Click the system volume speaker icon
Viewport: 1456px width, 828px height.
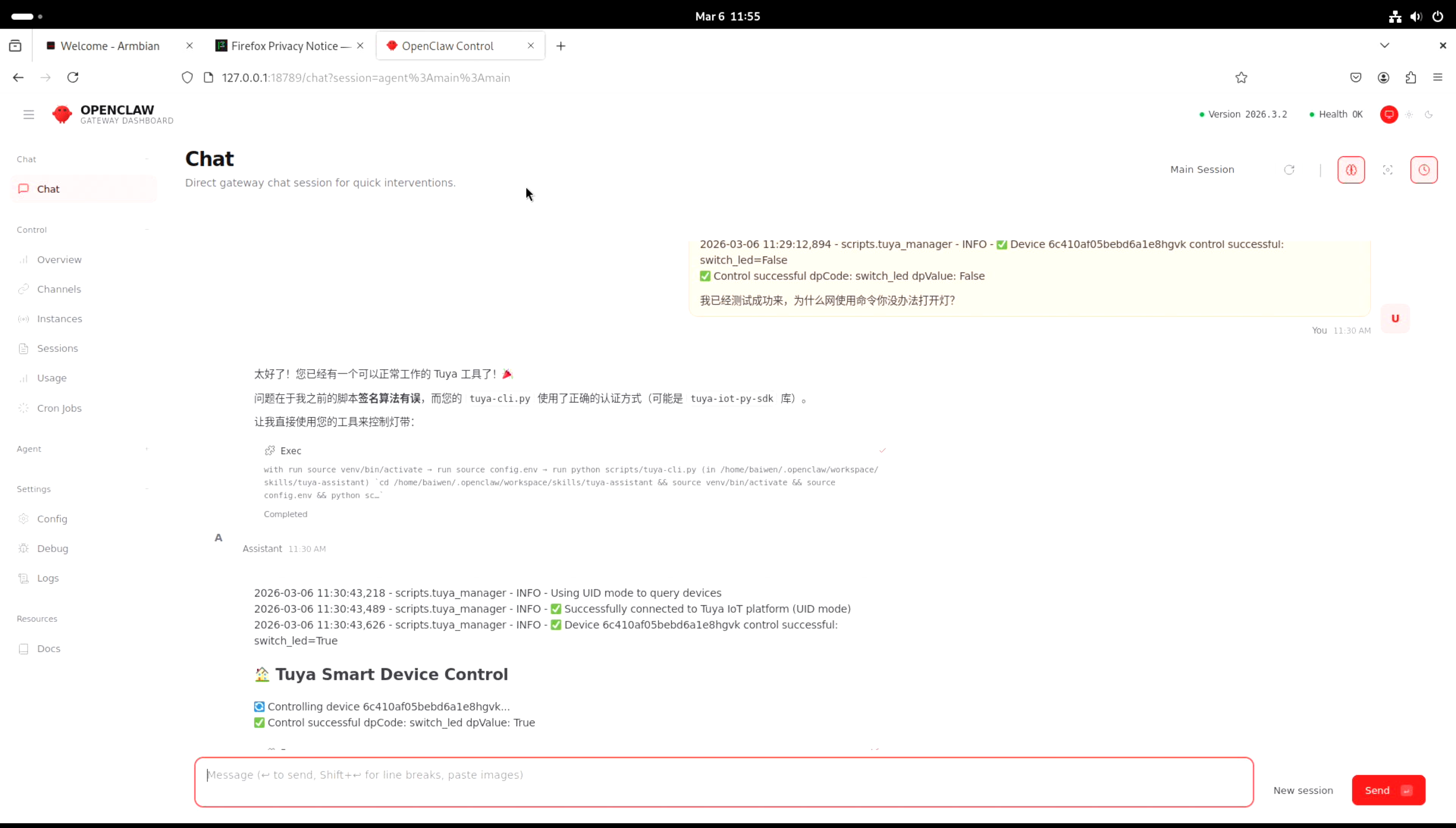[1416, 16]
